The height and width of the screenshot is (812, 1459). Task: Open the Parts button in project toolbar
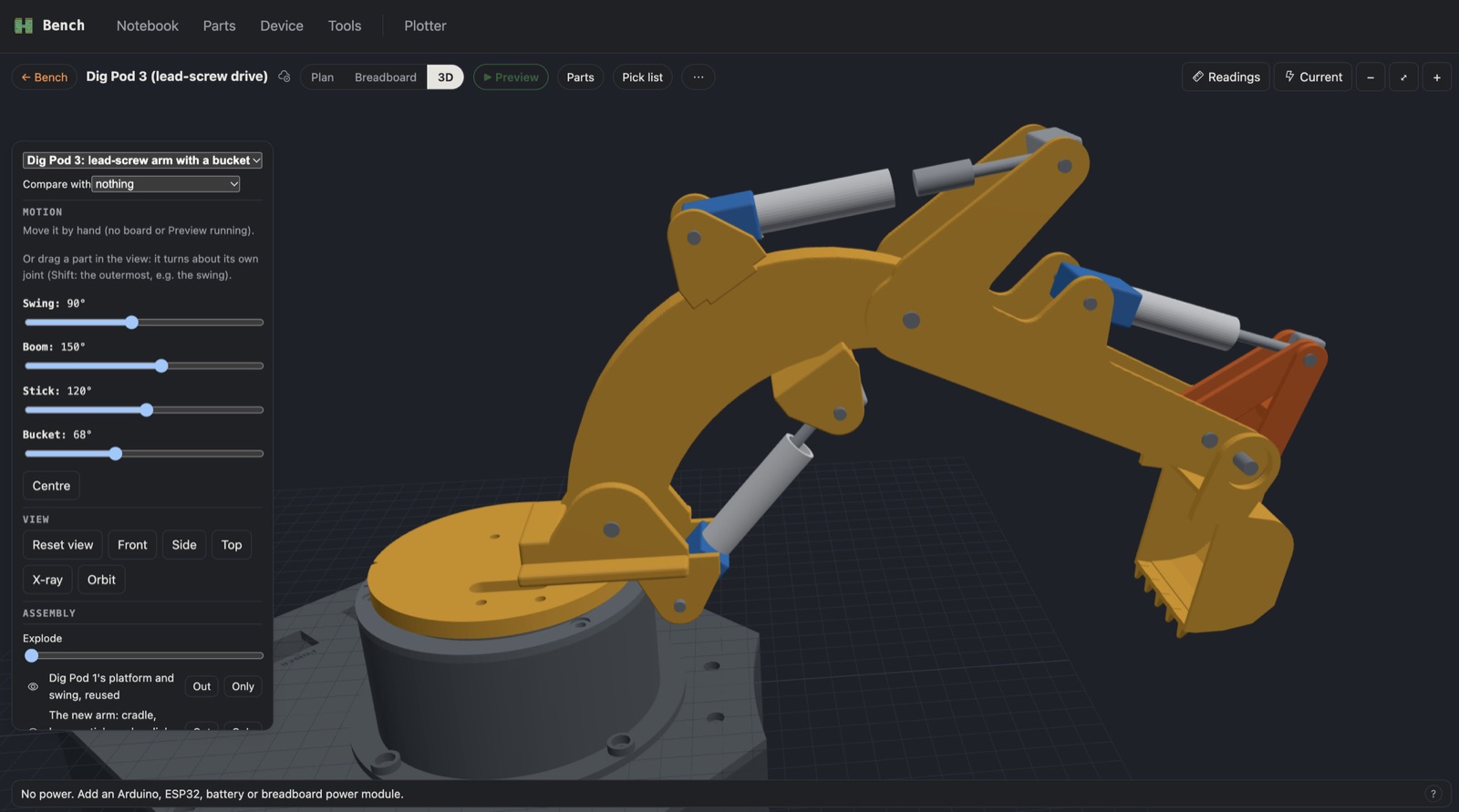tap(580, 77)
